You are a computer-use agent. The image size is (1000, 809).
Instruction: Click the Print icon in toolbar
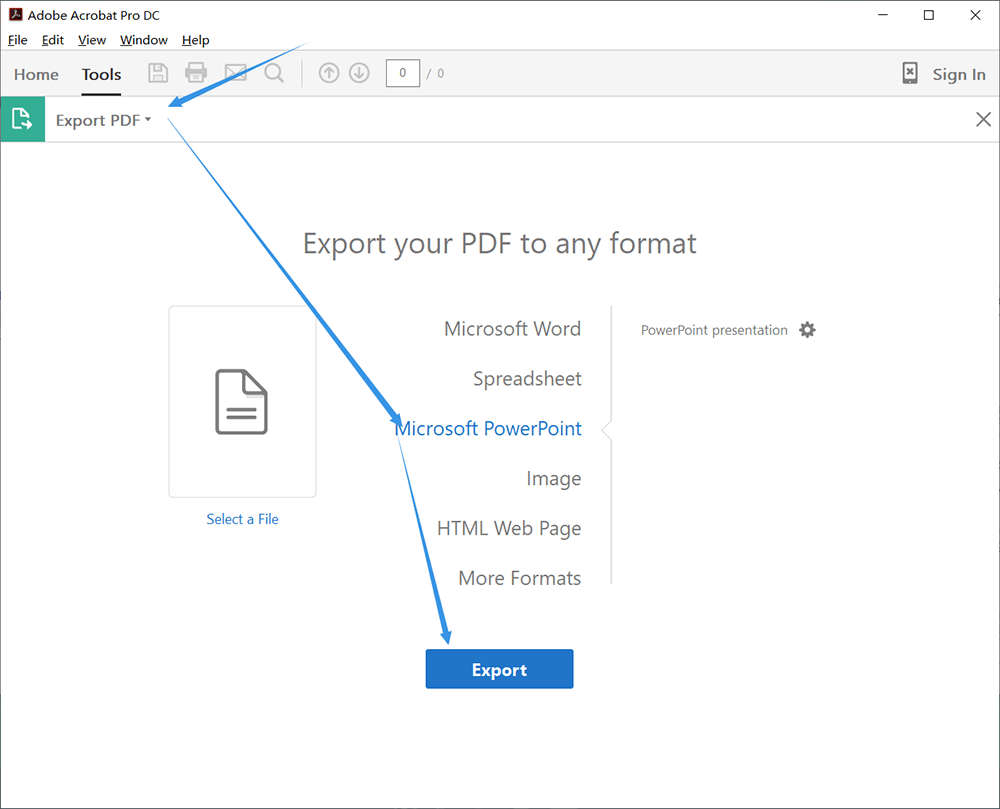pos(196,73)
